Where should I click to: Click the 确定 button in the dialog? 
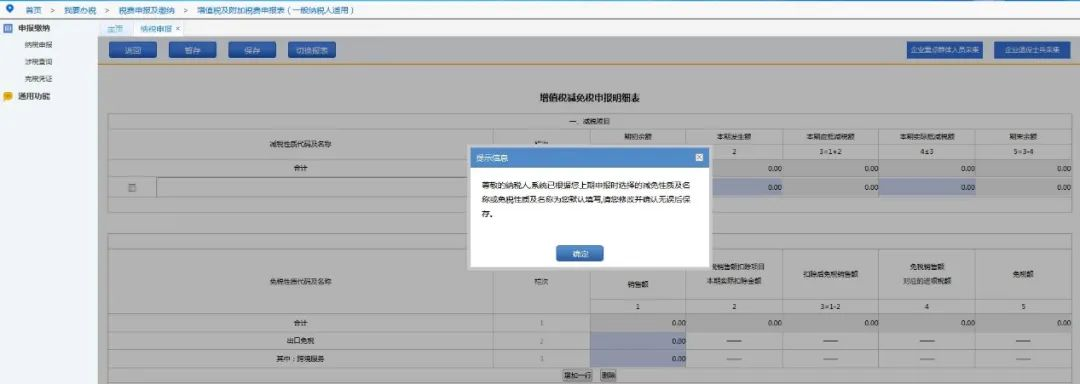point(579,253)
